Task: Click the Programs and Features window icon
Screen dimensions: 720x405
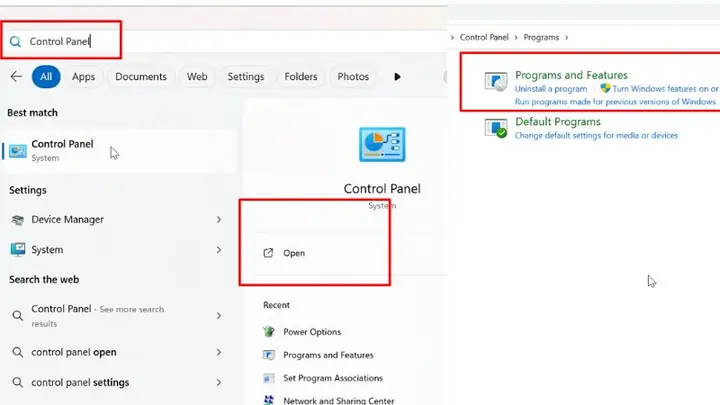Action: [x=496, y=82]
